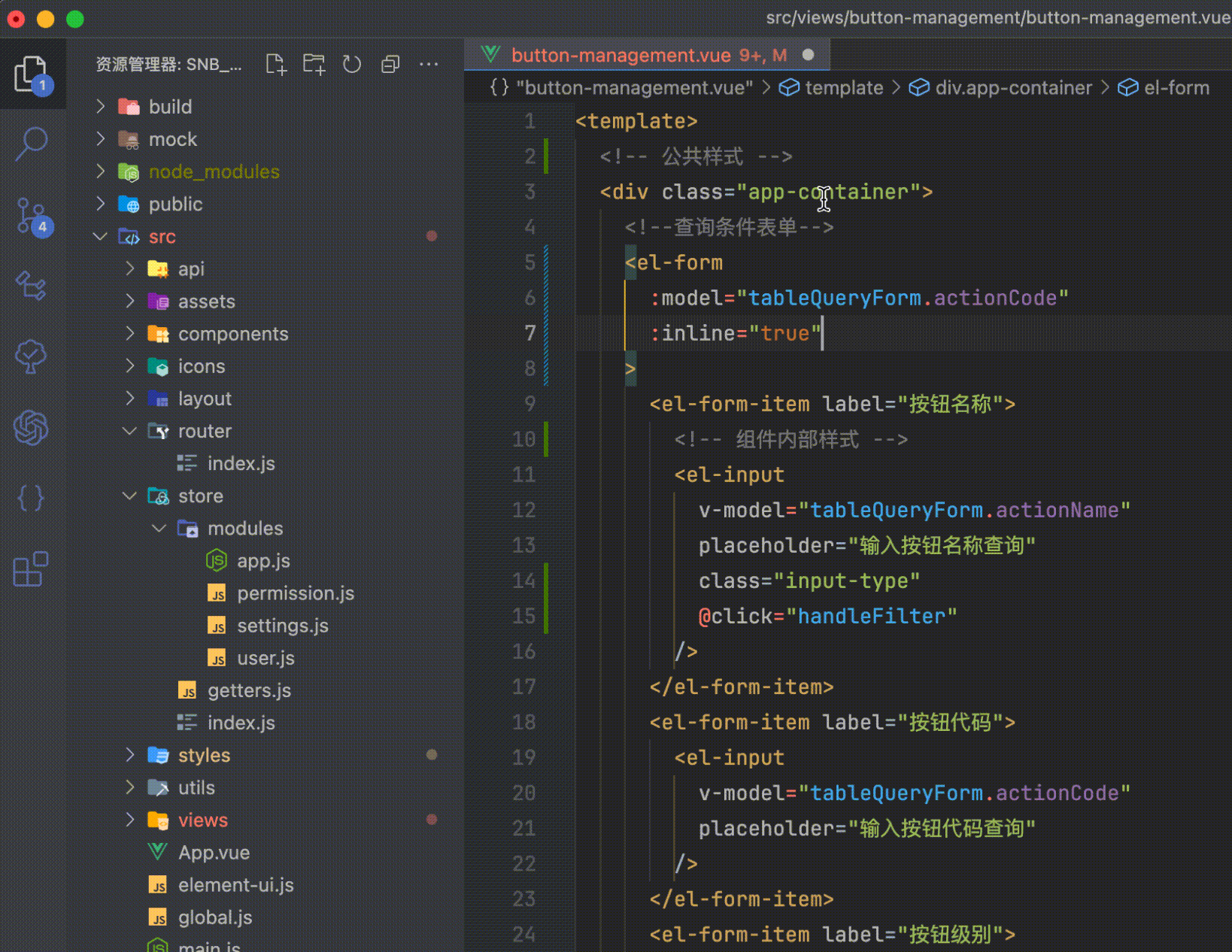Viewport: 1232px width, 952px height.
Task: Select the layout folder
Action: (x=205, y=399)
